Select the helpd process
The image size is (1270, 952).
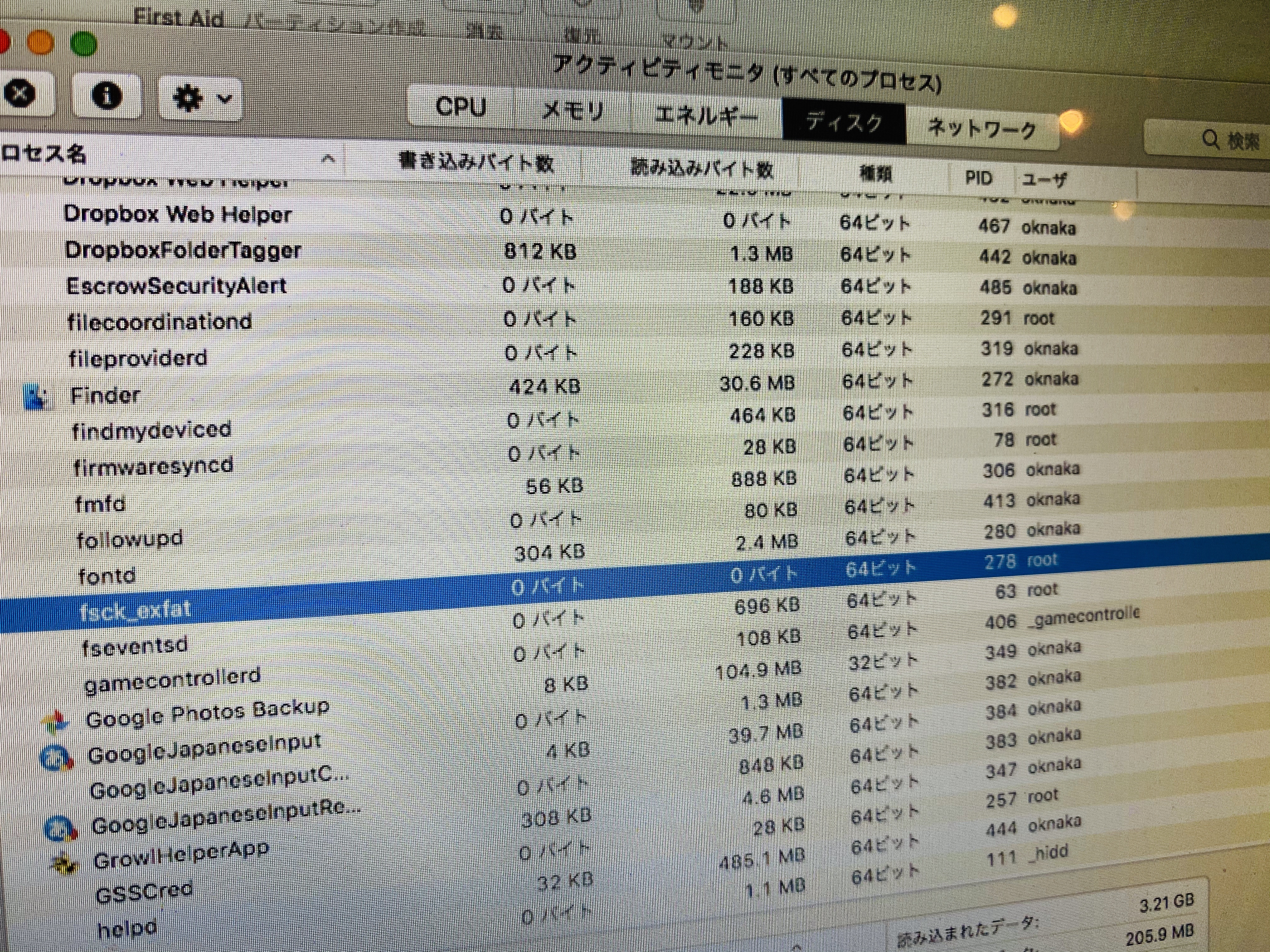127,928
